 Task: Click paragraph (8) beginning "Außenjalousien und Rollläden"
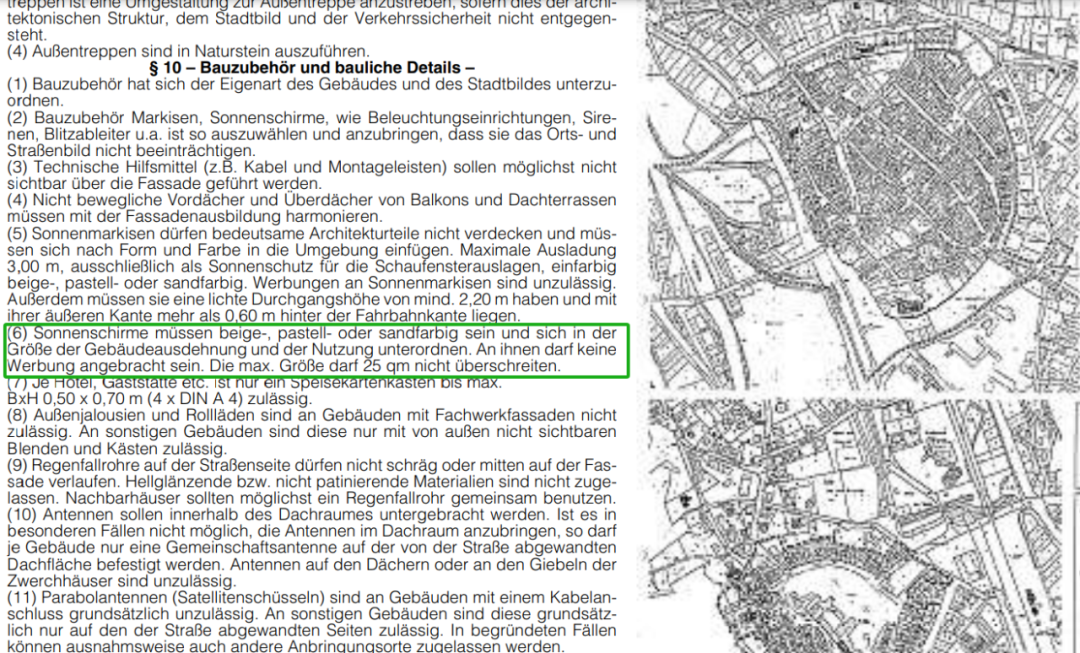[311, 431]
